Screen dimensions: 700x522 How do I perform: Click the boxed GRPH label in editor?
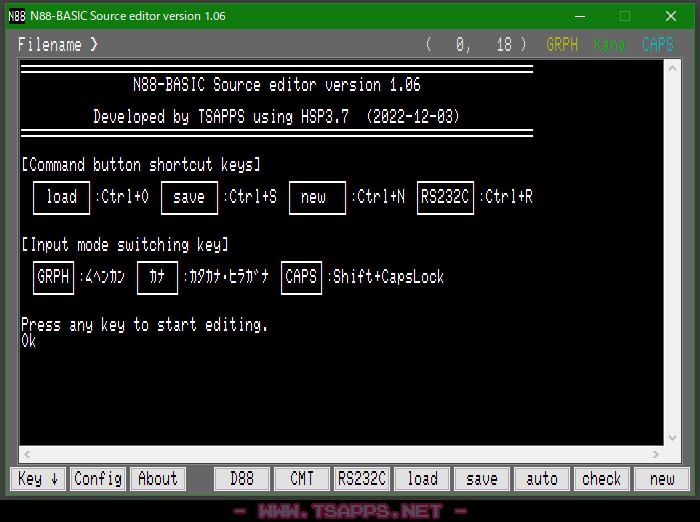pos(54,278)
